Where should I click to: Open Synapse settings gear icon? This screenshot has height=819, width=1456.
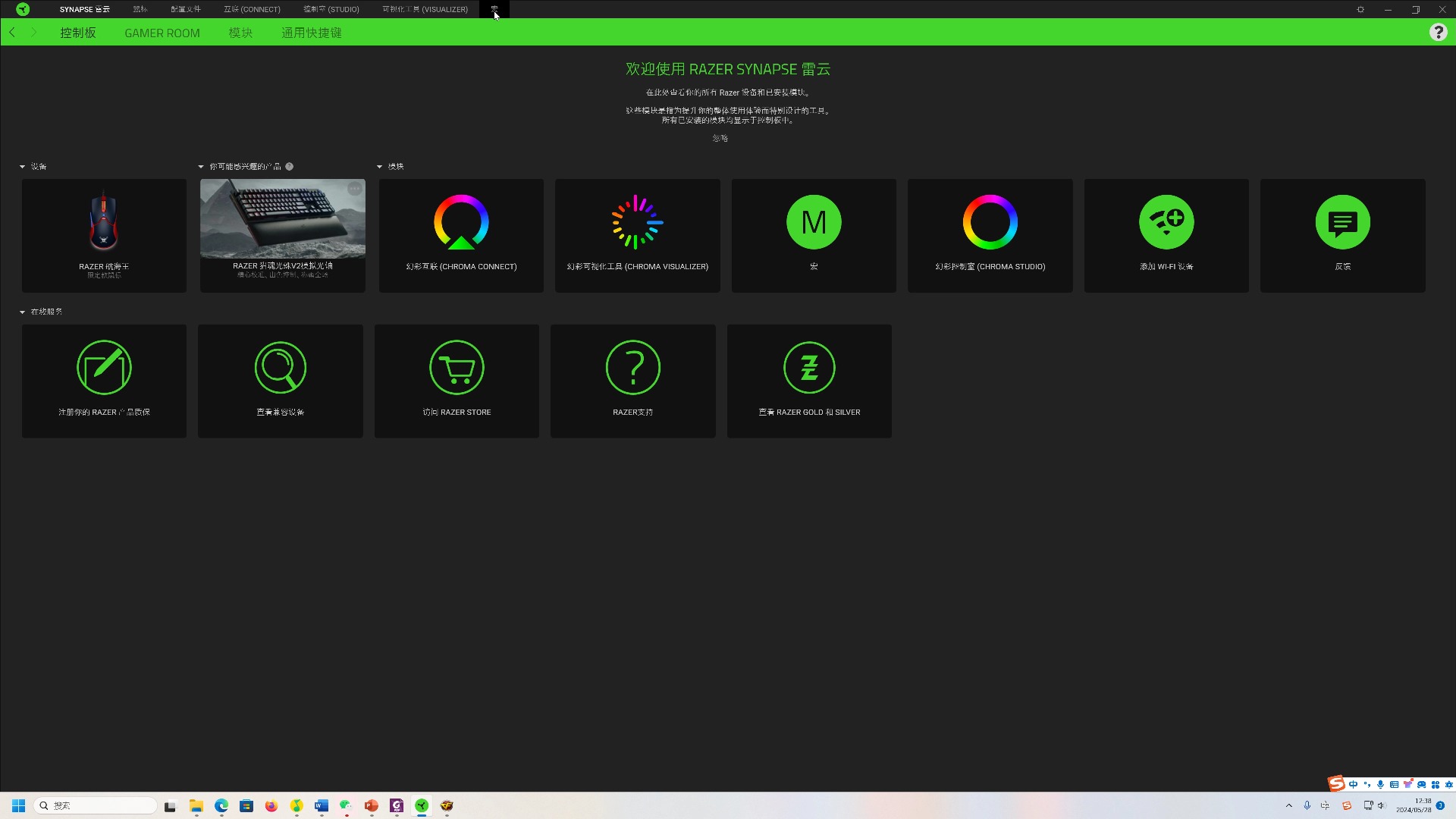coord(1360,9)
